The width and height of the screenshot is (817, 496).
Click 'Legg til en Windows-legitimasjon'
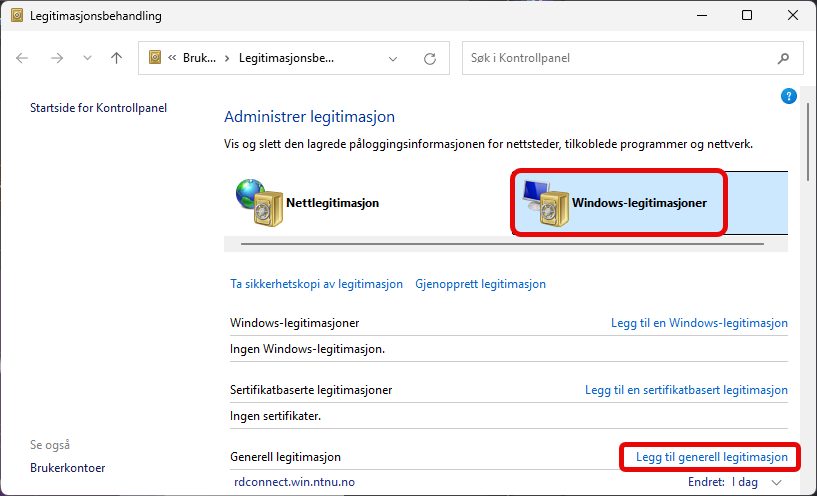click(x=699, y=323)
